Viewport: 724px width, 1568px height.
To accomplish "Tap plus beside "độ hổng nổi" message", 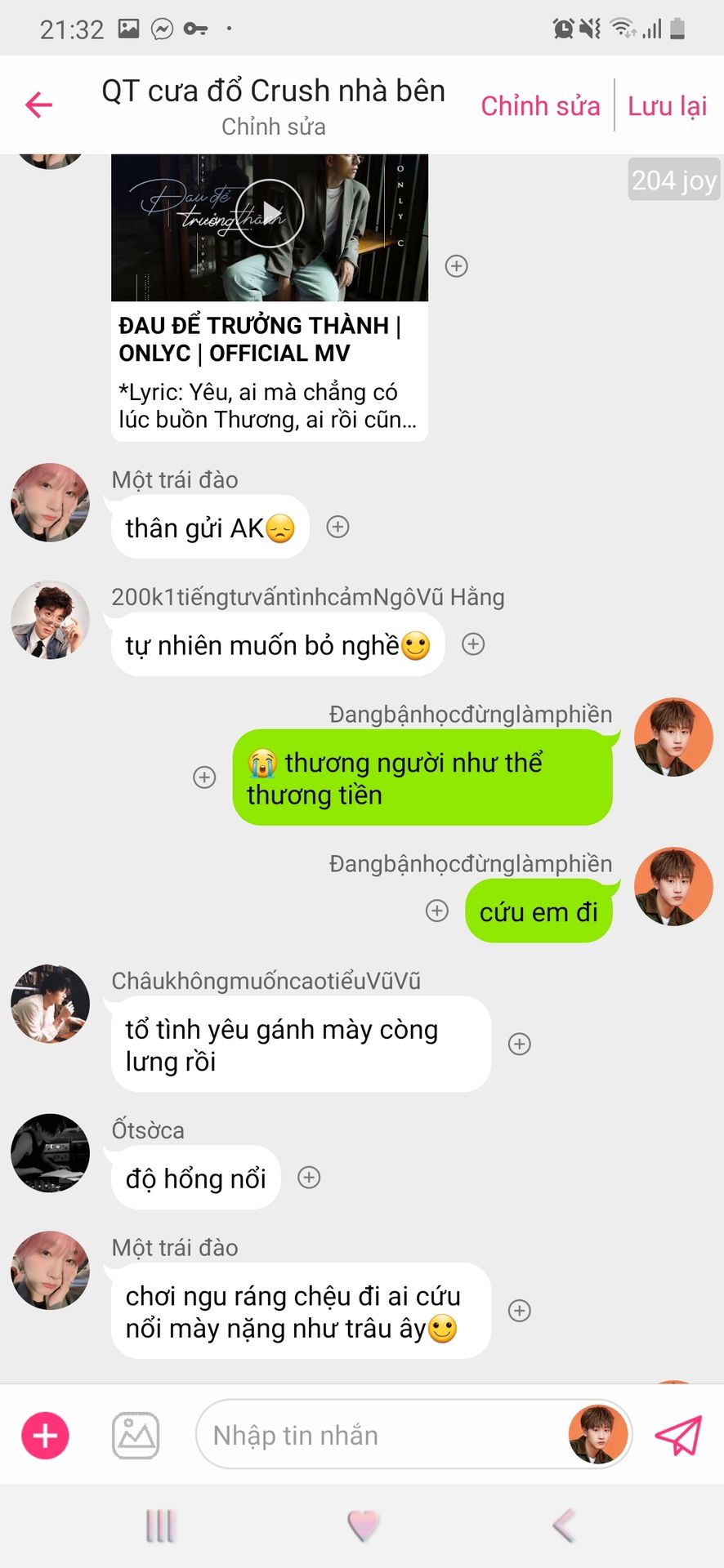I will tap(309, 1178).
